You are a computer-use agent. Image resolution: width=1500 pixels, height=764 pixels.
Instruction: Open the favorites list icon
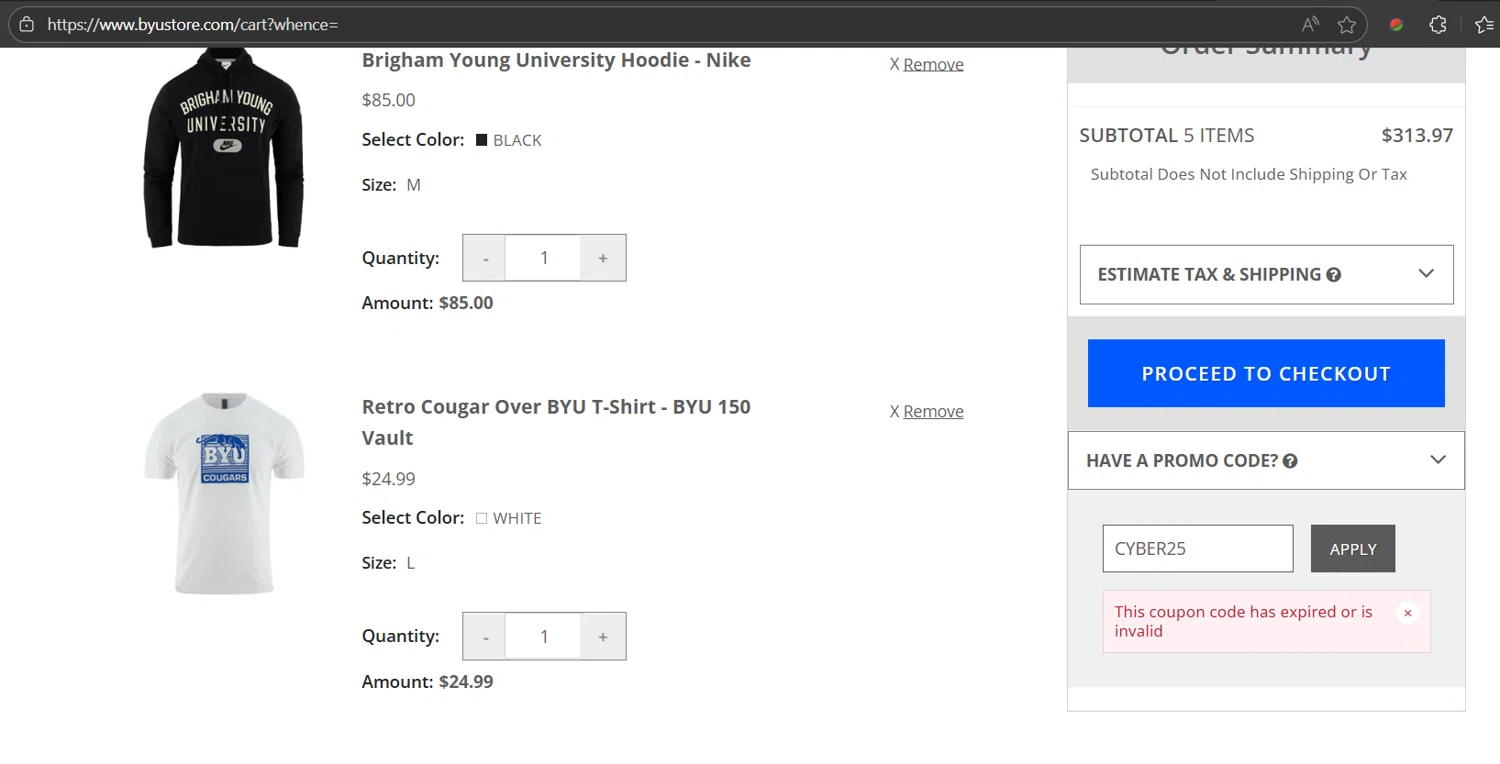pos(1485,24)
